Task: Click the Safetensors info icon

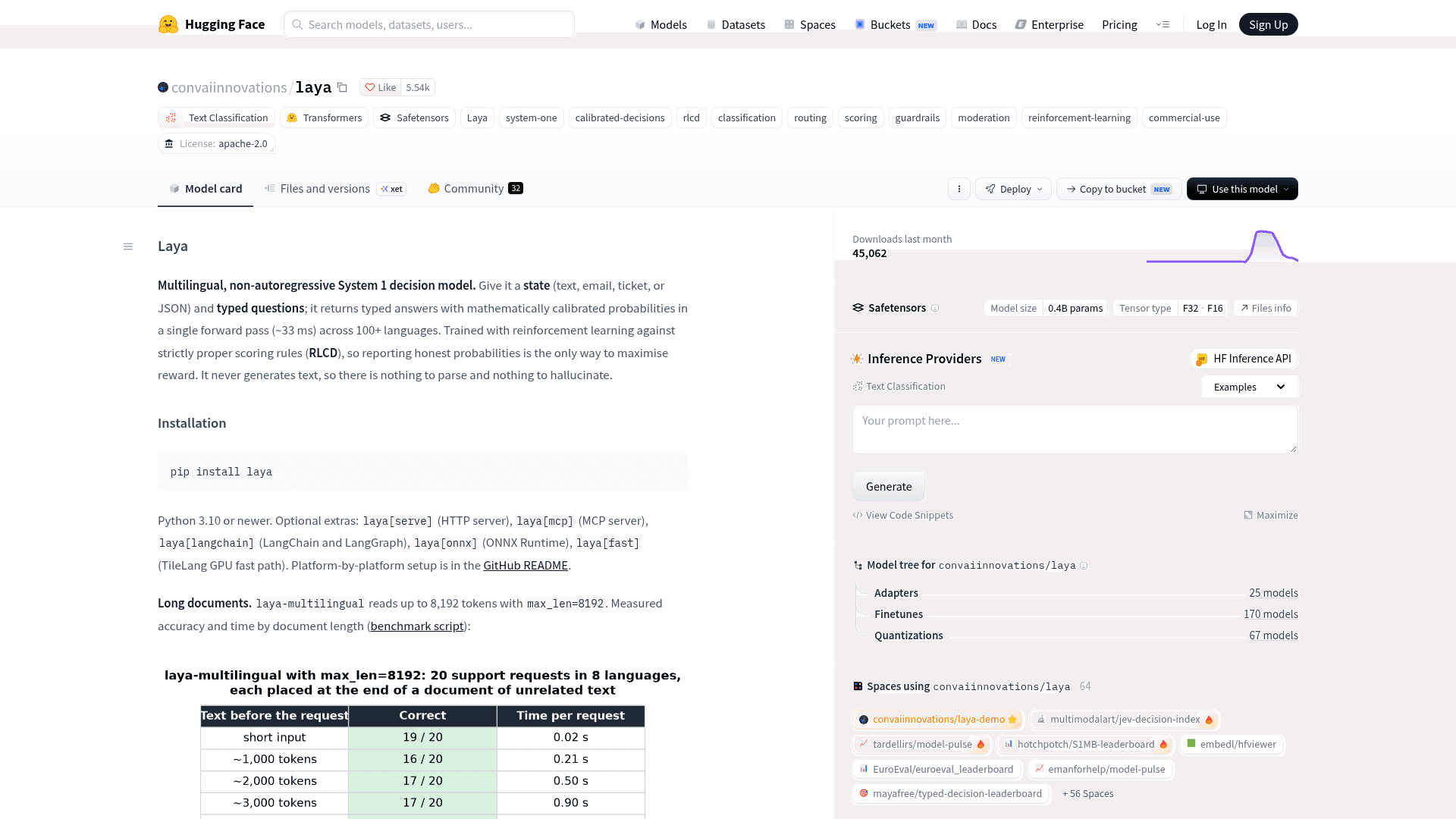Action: pyautogui.click(x=935, y=308)
